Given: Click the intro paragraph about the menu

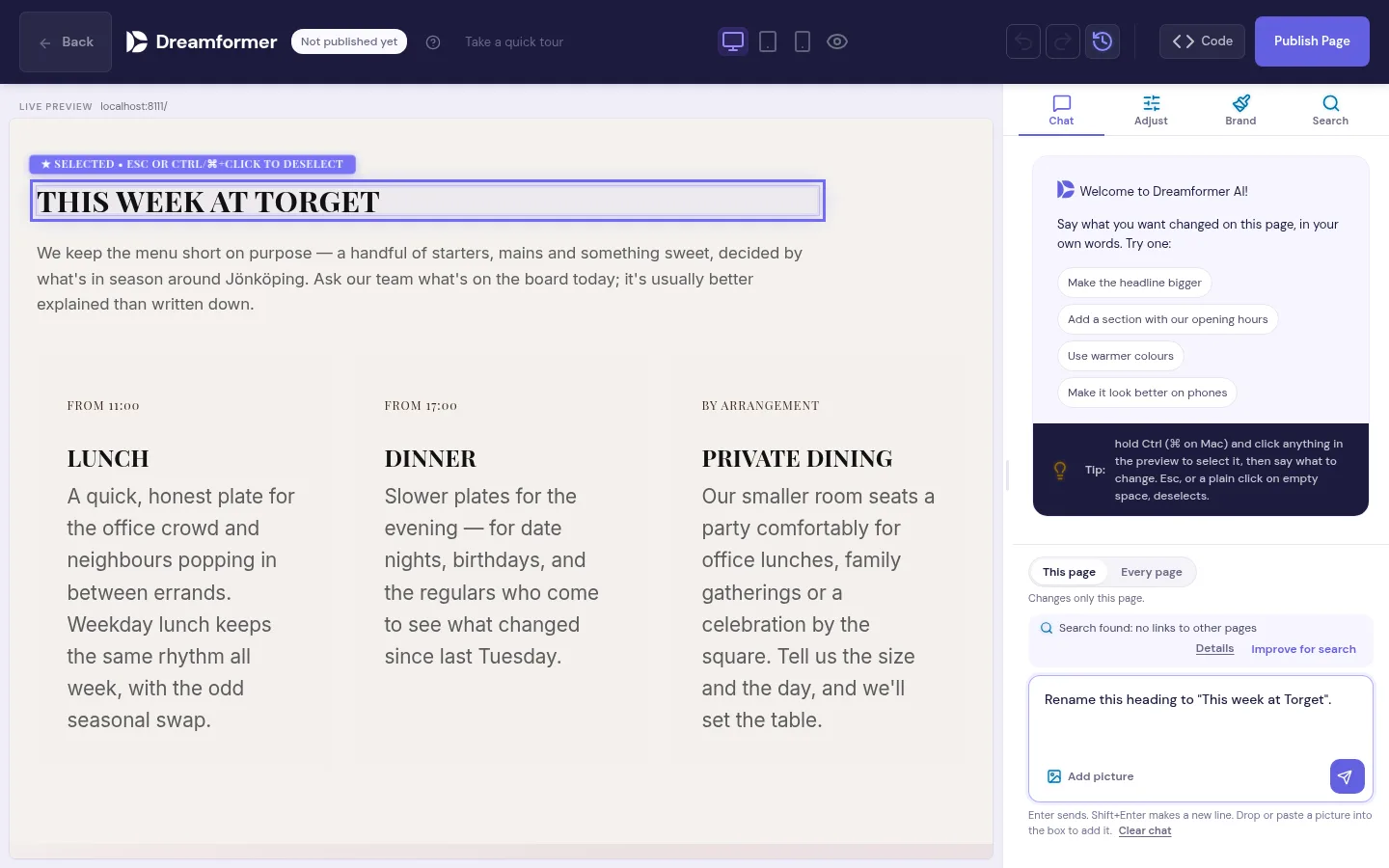Looking at the screenshot, I should 420,279.
